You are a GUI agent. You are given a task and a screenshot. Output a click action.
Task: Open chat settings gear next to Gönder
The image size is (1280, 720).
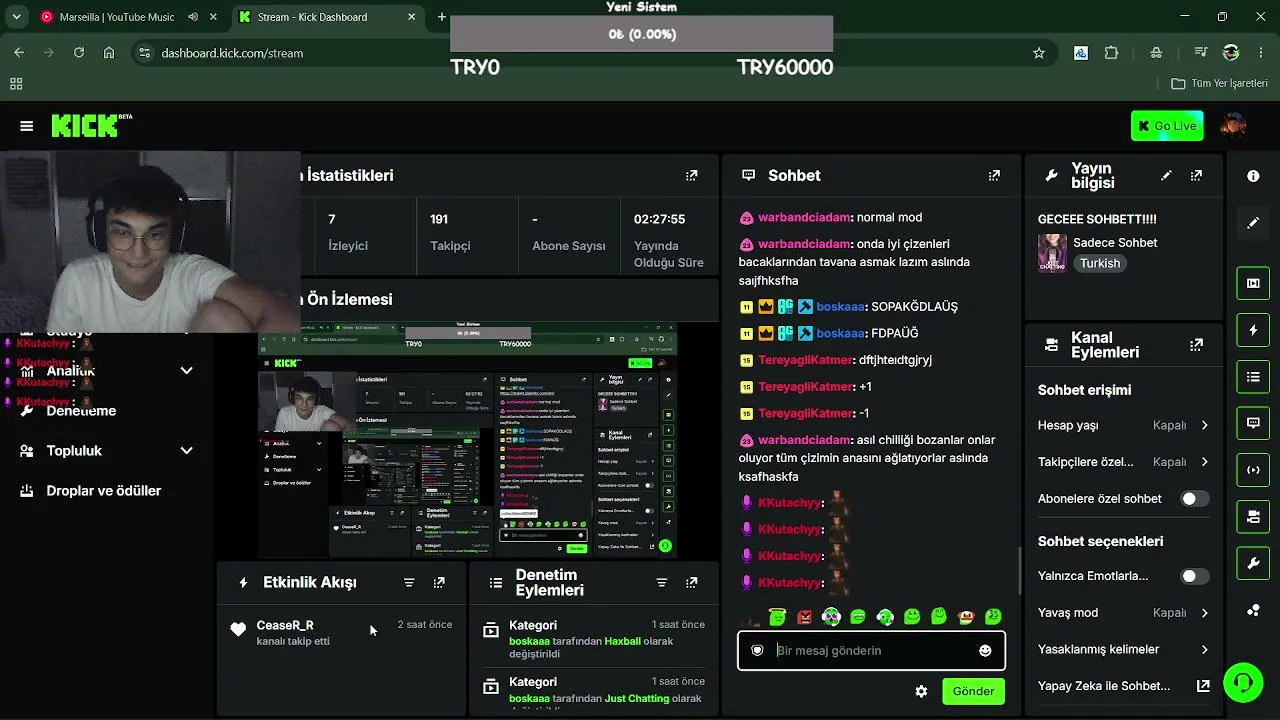click(921, 691)
